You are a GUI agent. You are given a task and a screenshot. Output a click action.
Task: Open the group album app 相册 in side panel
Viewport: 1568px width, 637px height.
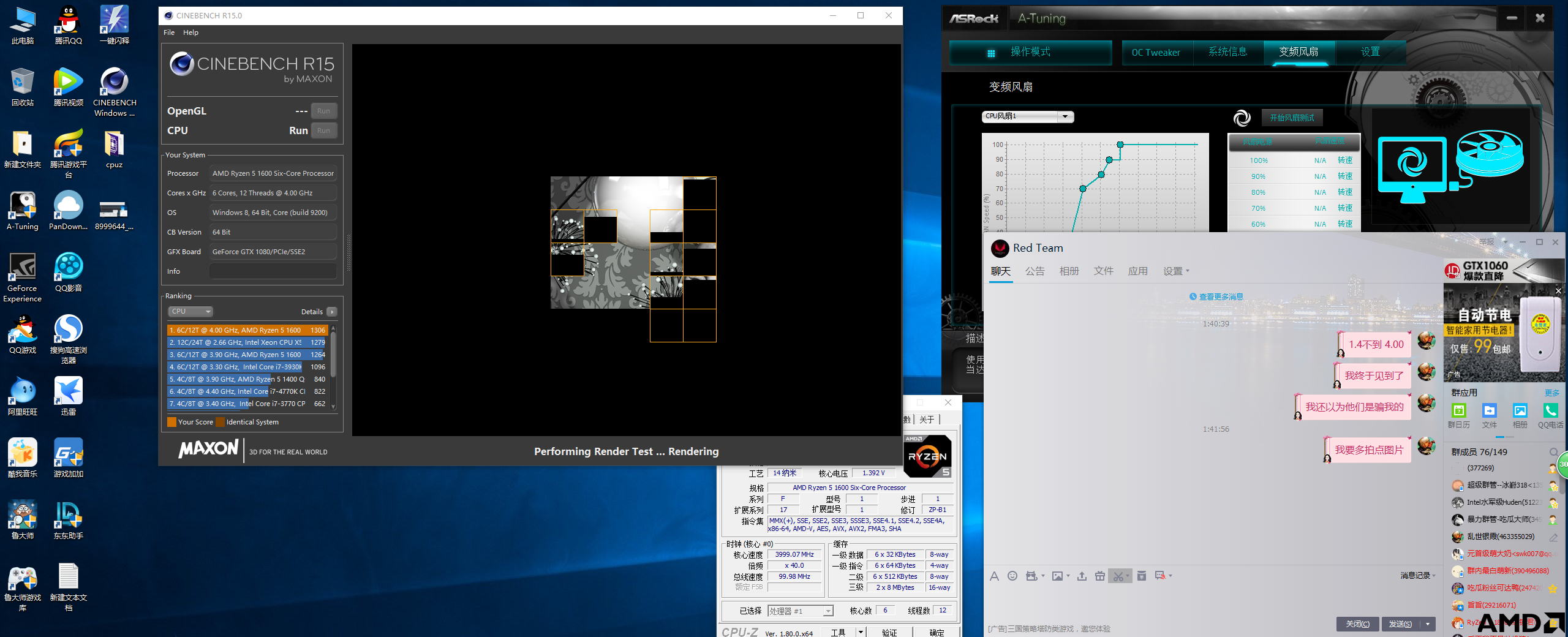point(1520,415)
